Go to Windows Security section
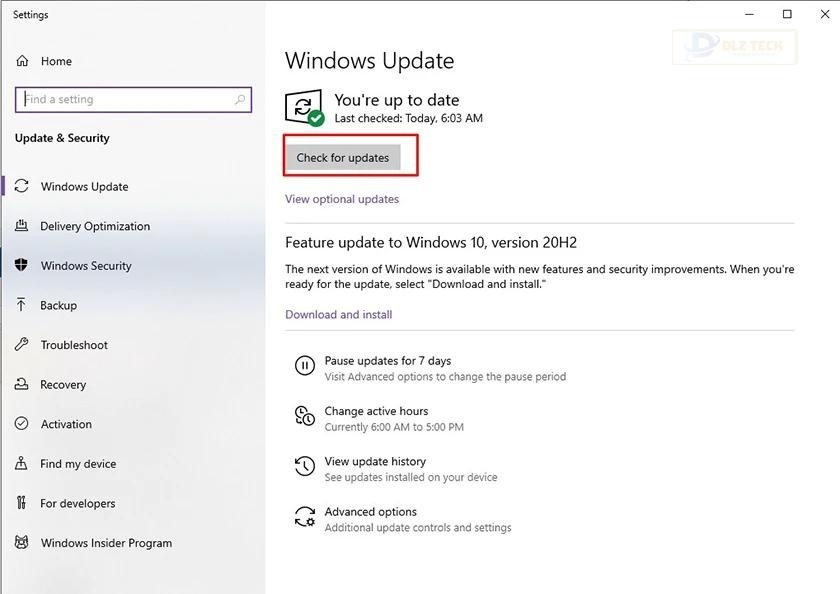This screenshot has height=594, width=840. [x=86, y=266]
